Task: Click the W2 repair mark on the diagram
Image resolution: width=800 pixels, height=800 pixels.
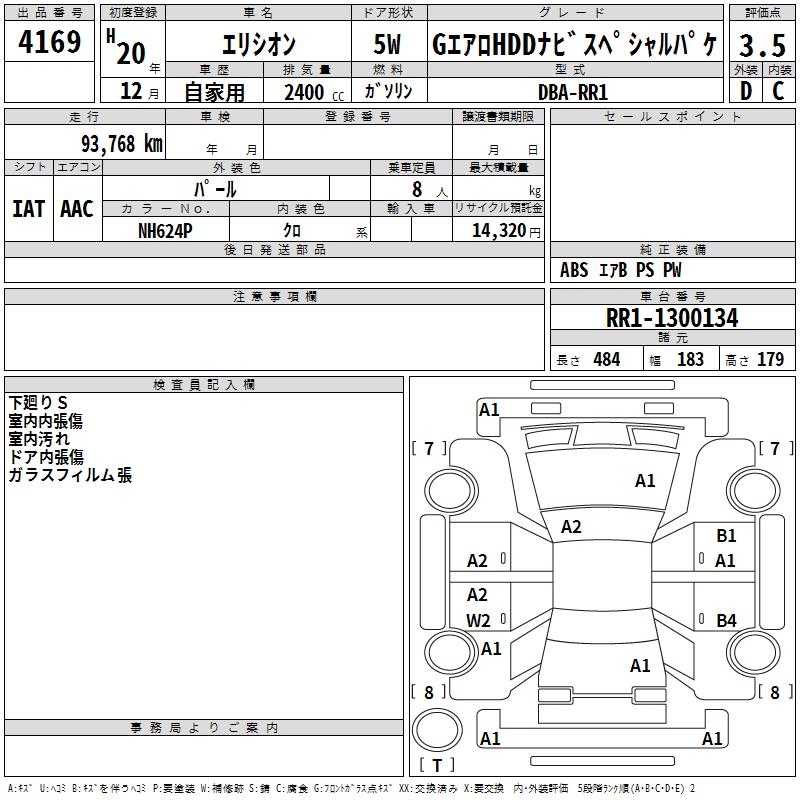Action: coord(478,620)
